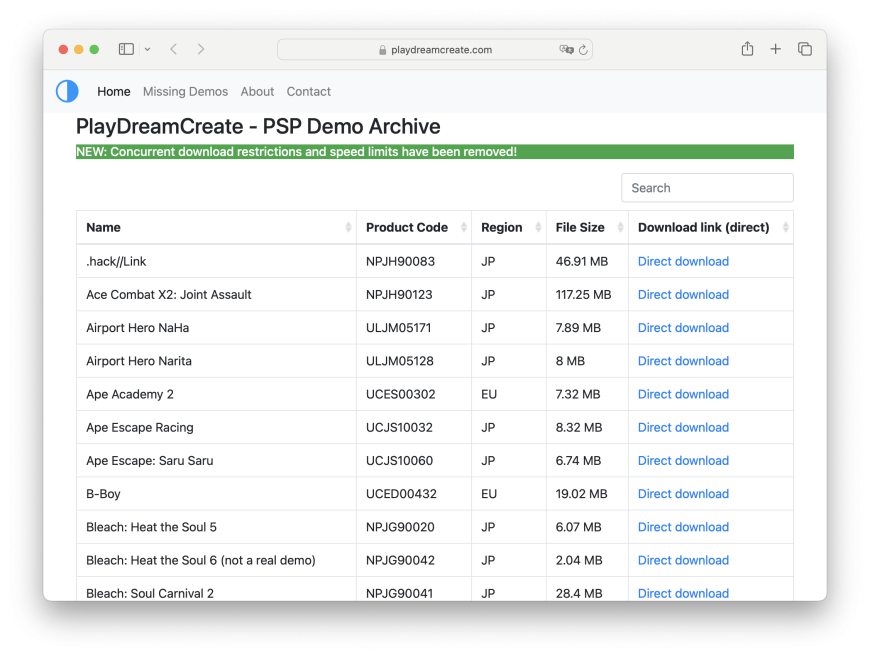
Task: Click Direct download for Ape Escape Racing
Action: point(683,428)
